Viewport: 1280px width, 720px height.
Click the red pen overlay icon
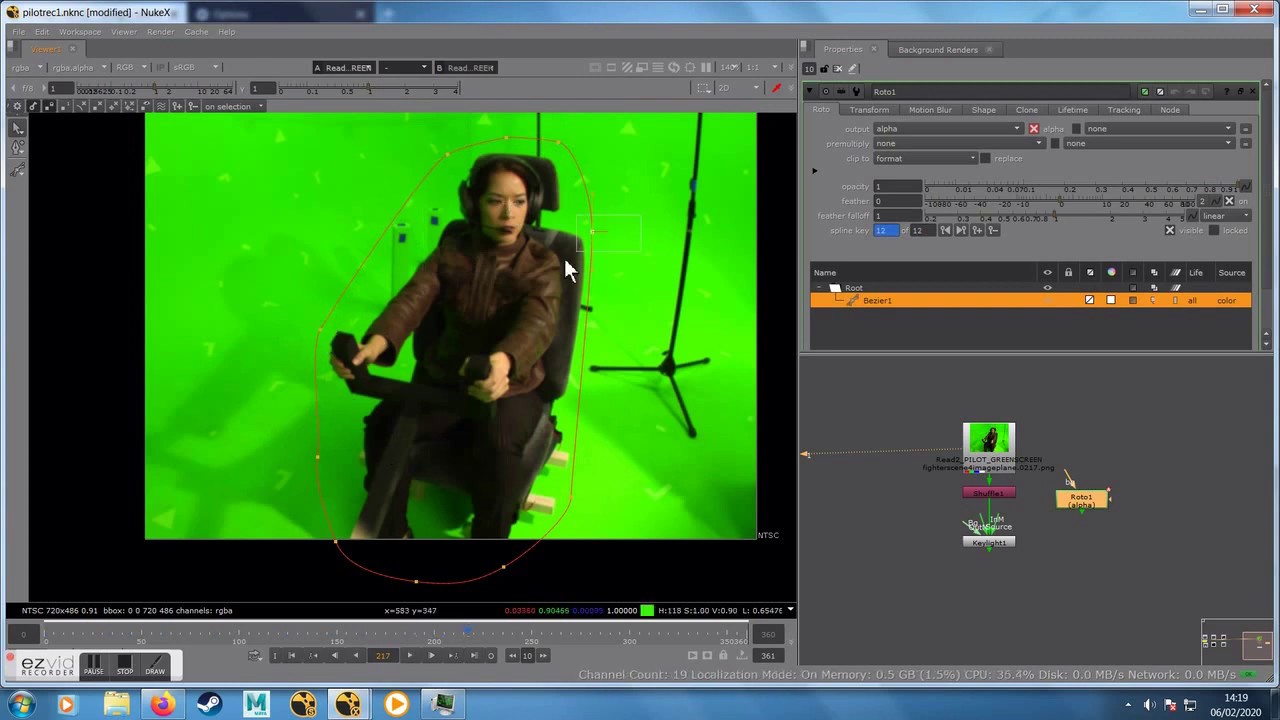tap(777, 88)
